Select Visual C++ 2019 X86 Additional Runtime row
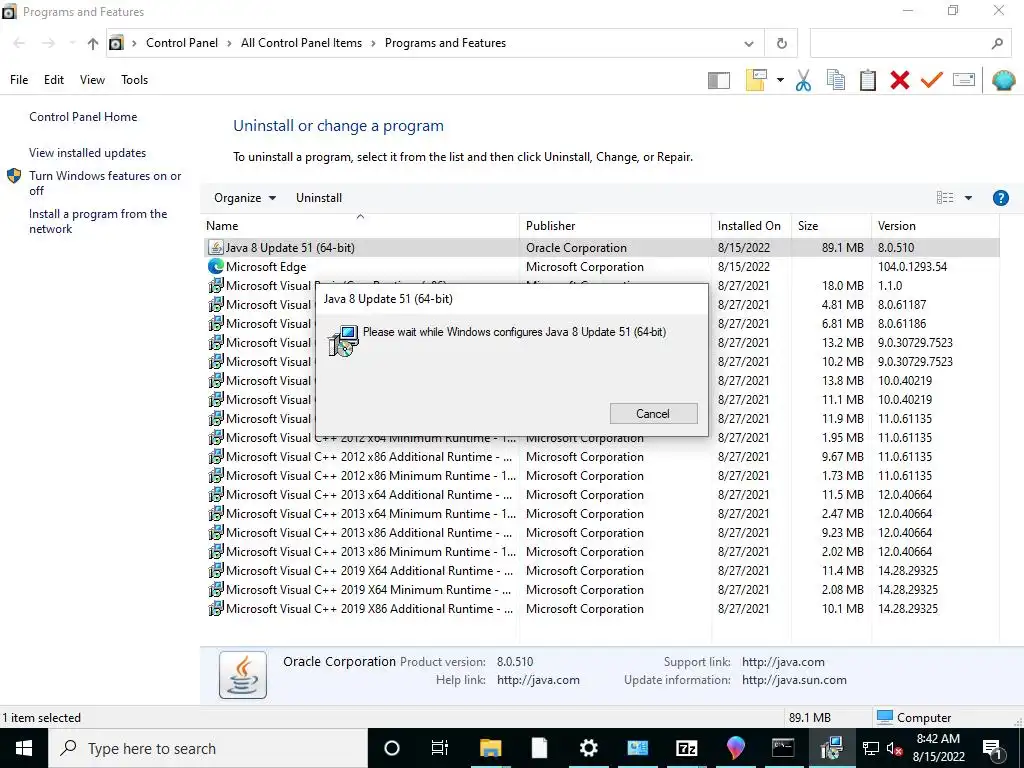The width and height of the screenshot is (1024, 768). pyautogui.click(x=600, y=609)
